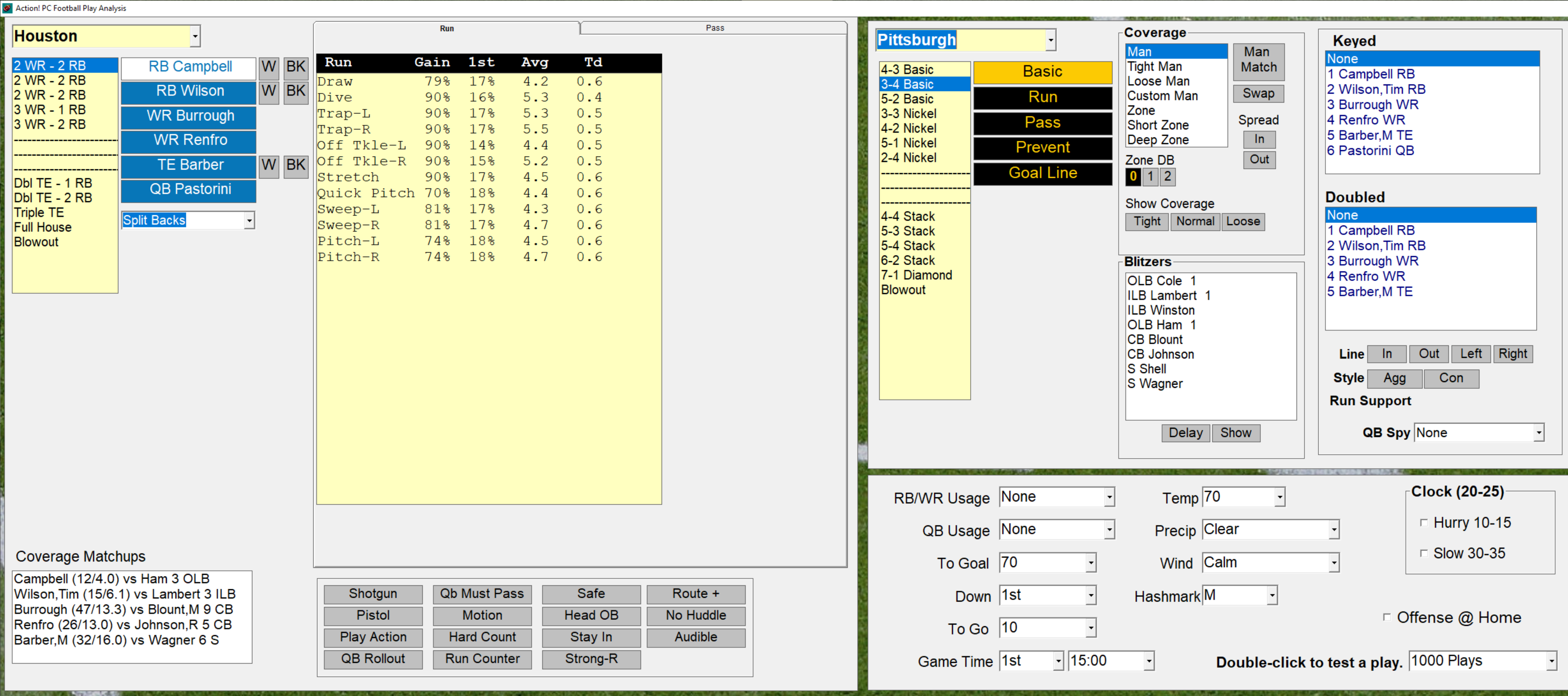Open the Down dropdown
1568x696 pixels.
[x=1091, y=596]
